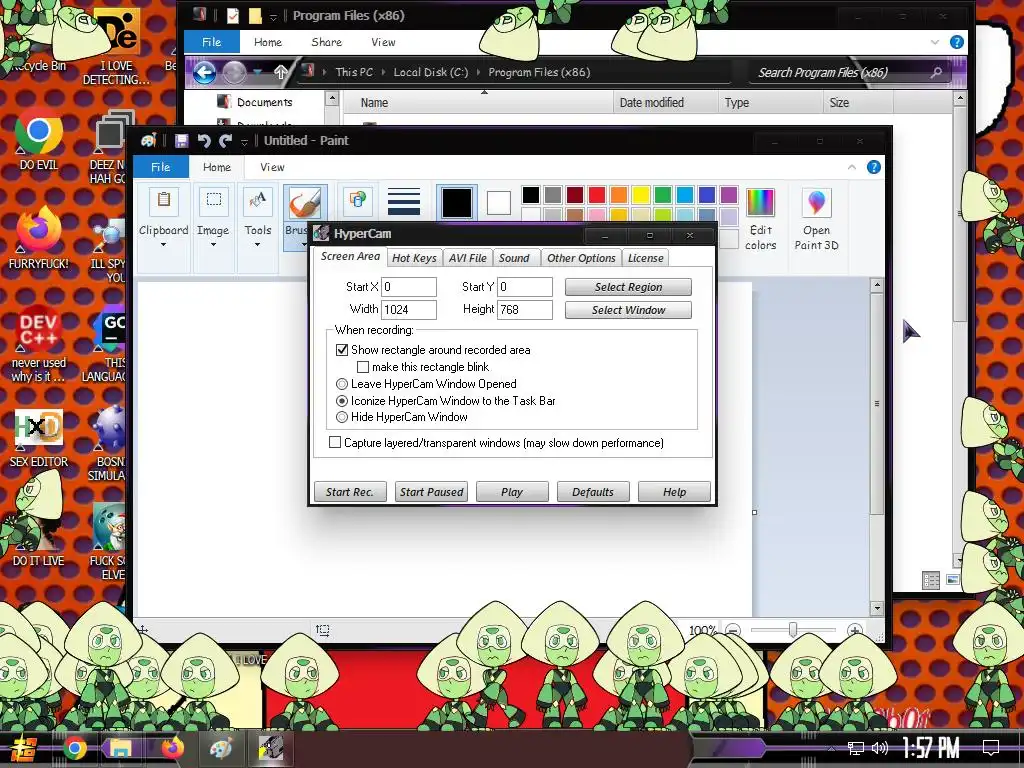This screenshot has height=768, width=1024.
Task: Click the Start Paused button
Action: click(x=431, y=492)
